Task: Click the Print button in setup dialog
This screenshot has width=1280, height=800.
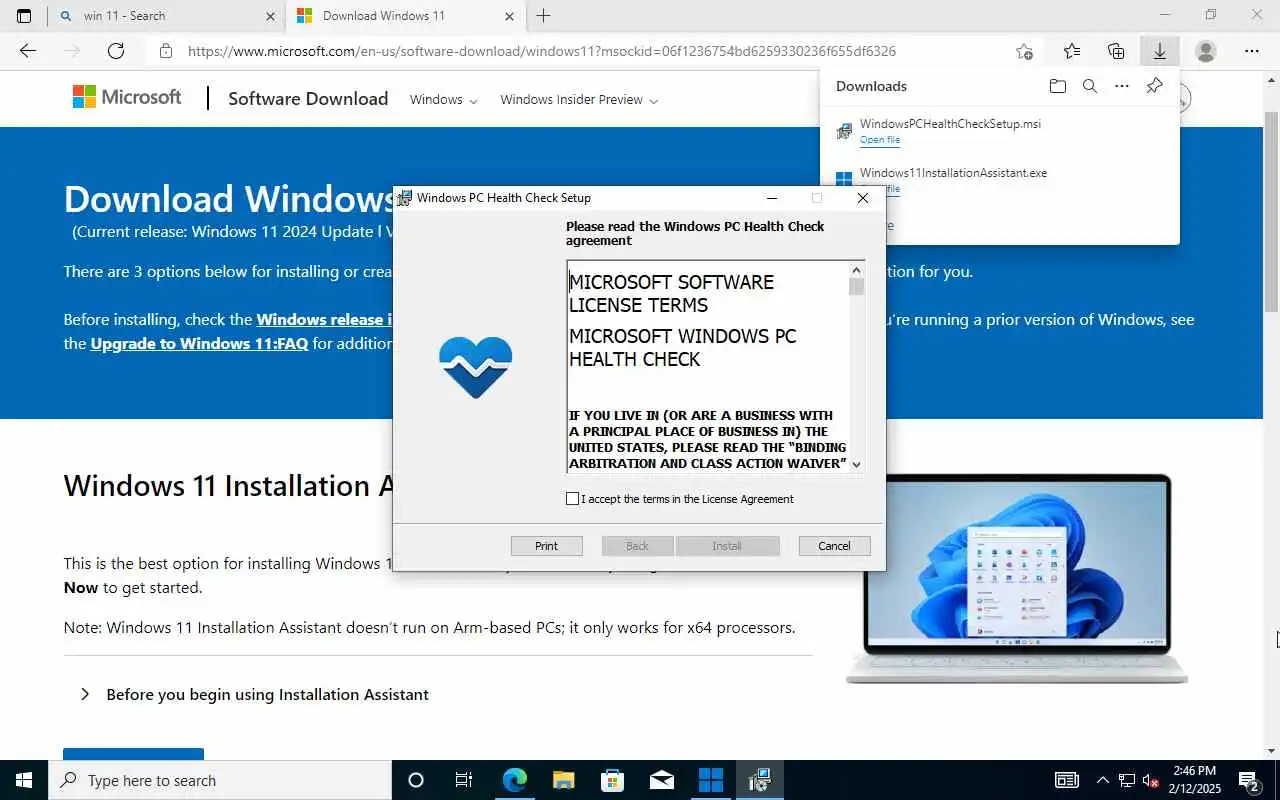Action: (x=546, y=546)
